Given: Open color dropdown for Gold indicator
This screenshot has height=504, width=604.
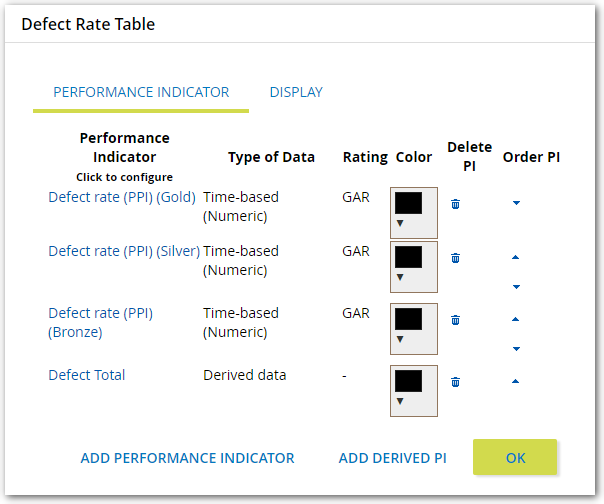Looking at the screenshot, I should (413, 212).
